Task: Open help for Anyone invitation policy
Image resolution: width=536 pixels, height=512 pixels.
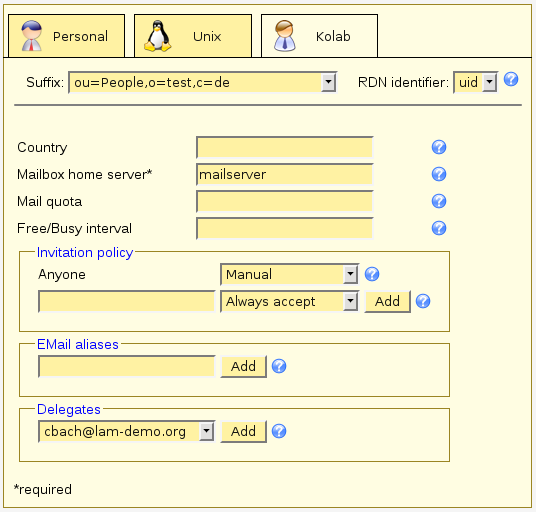Action: click(x=372, y=274)
